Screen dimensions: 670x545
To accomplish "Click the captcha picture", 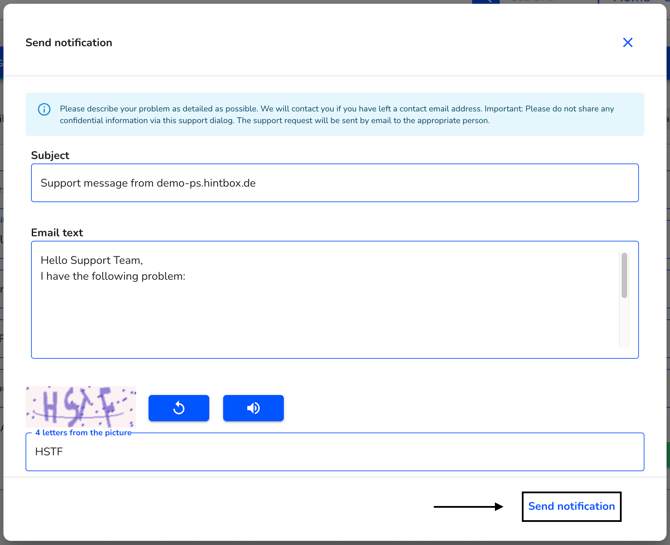I will (x=81, y=407).
